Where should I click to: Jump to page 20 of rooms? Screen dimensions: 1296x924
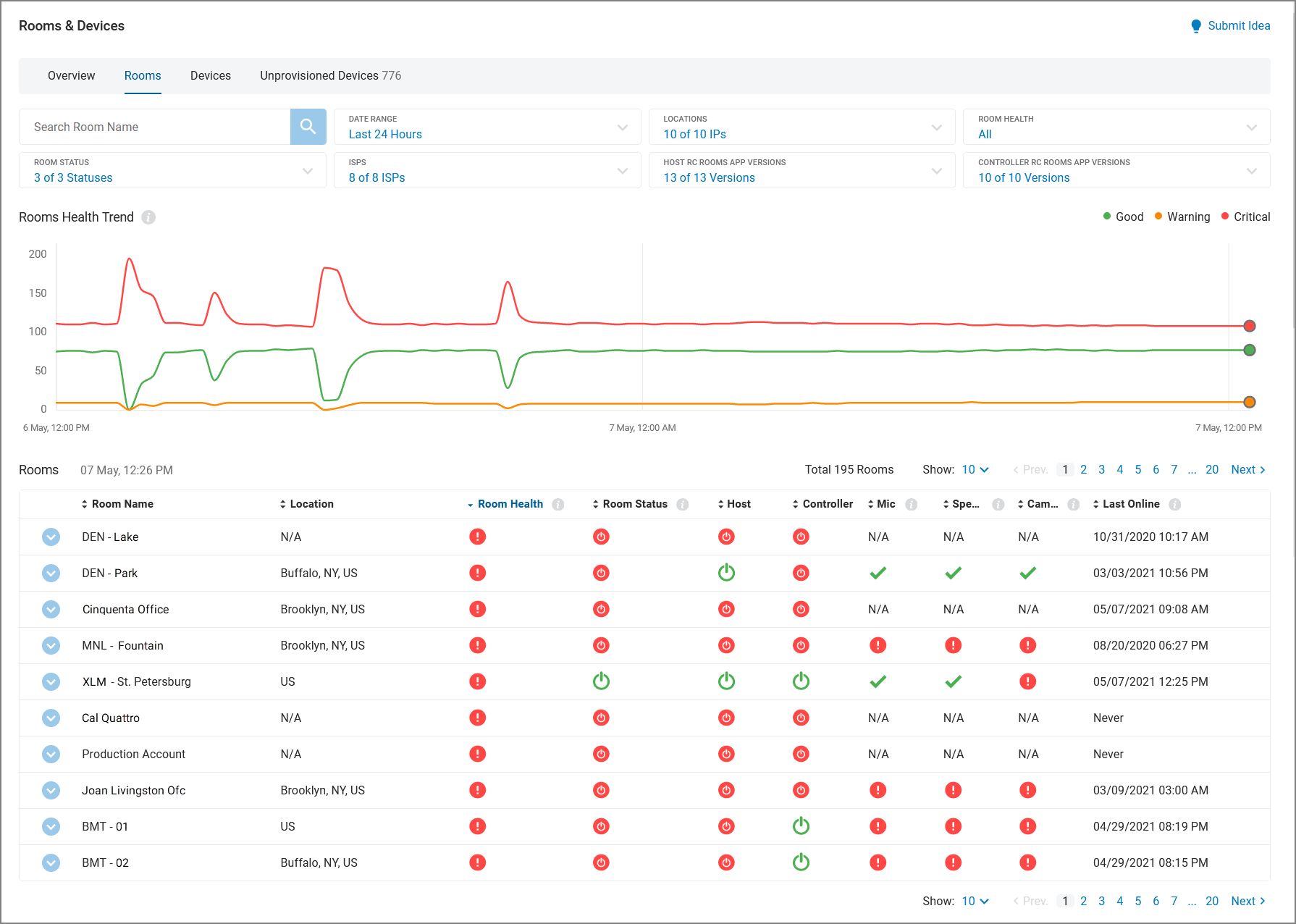click(1212, 469)
